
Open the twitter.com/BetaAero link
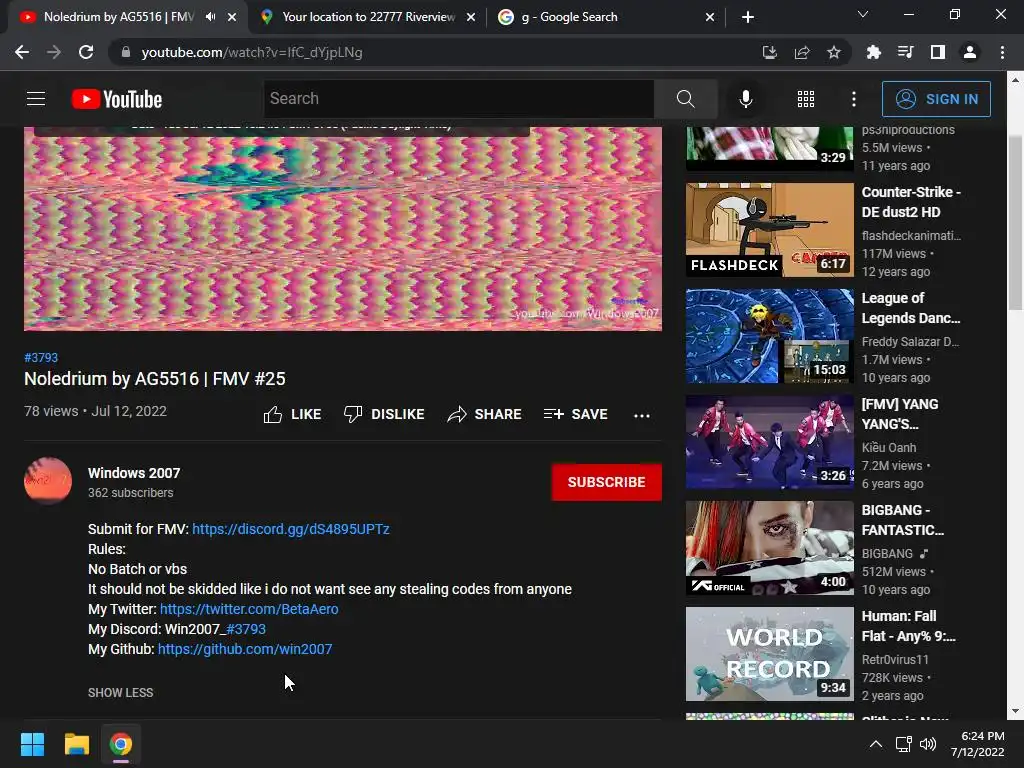[249, 609]
